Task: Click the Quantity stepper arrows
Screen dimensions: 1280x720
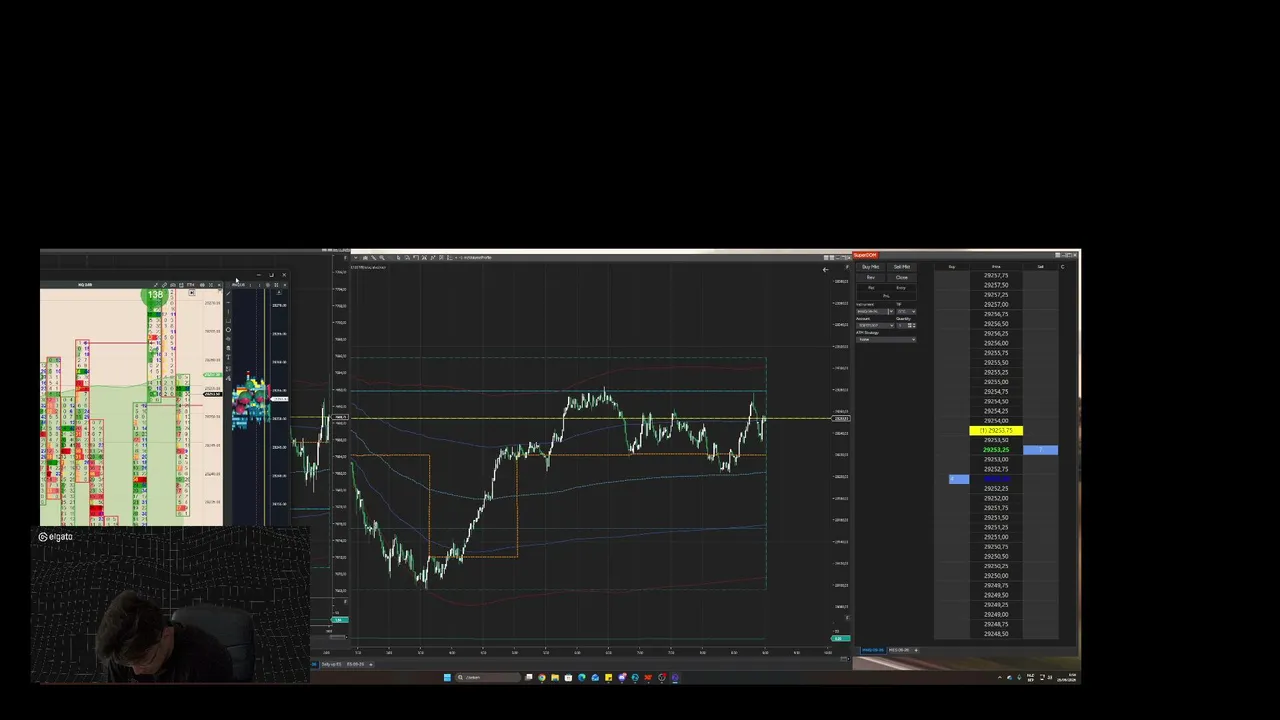Action: pyautogui.click(x=914, y=325)
